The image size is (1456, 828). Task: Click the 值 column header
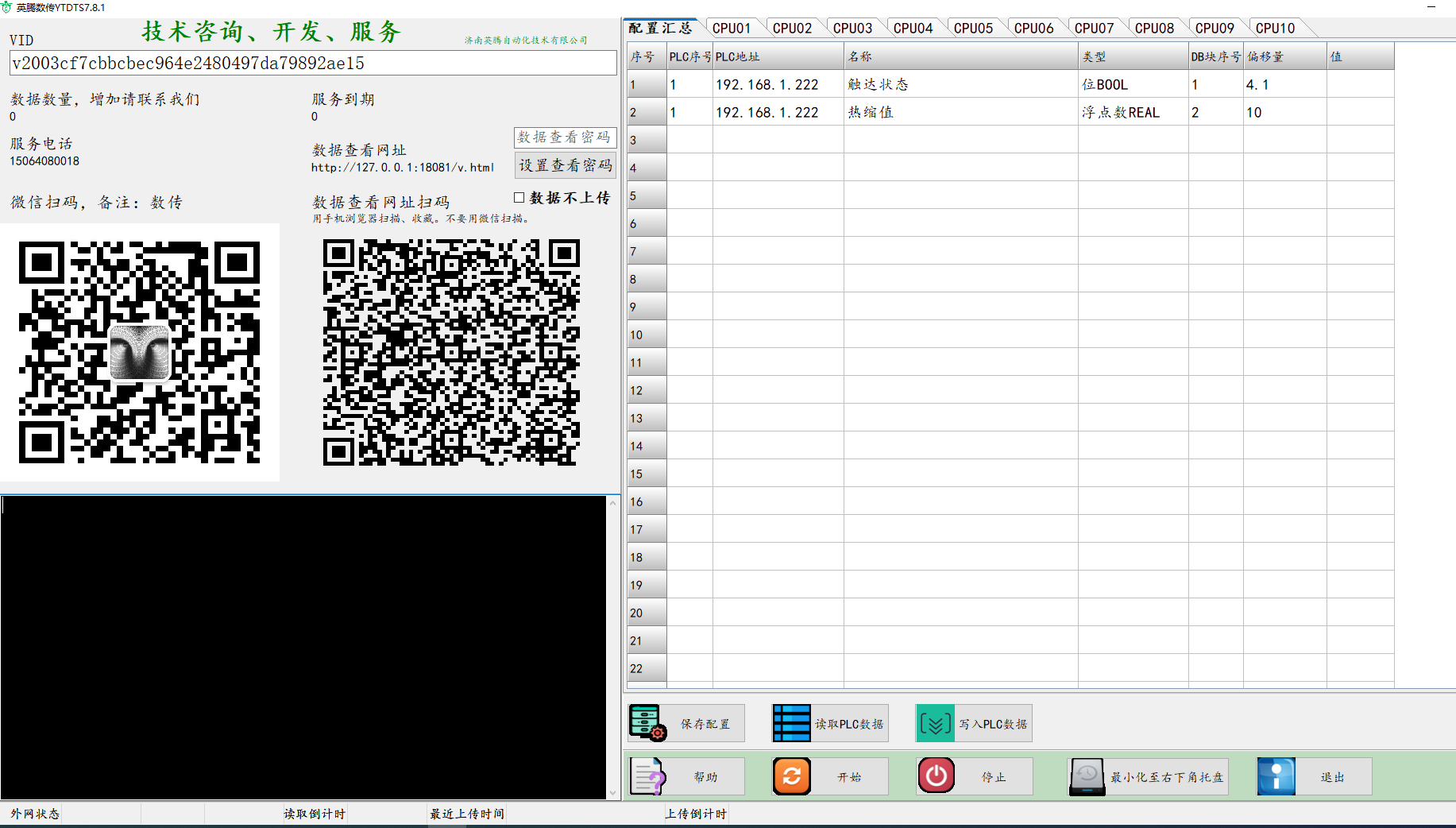coord(1361,56)
